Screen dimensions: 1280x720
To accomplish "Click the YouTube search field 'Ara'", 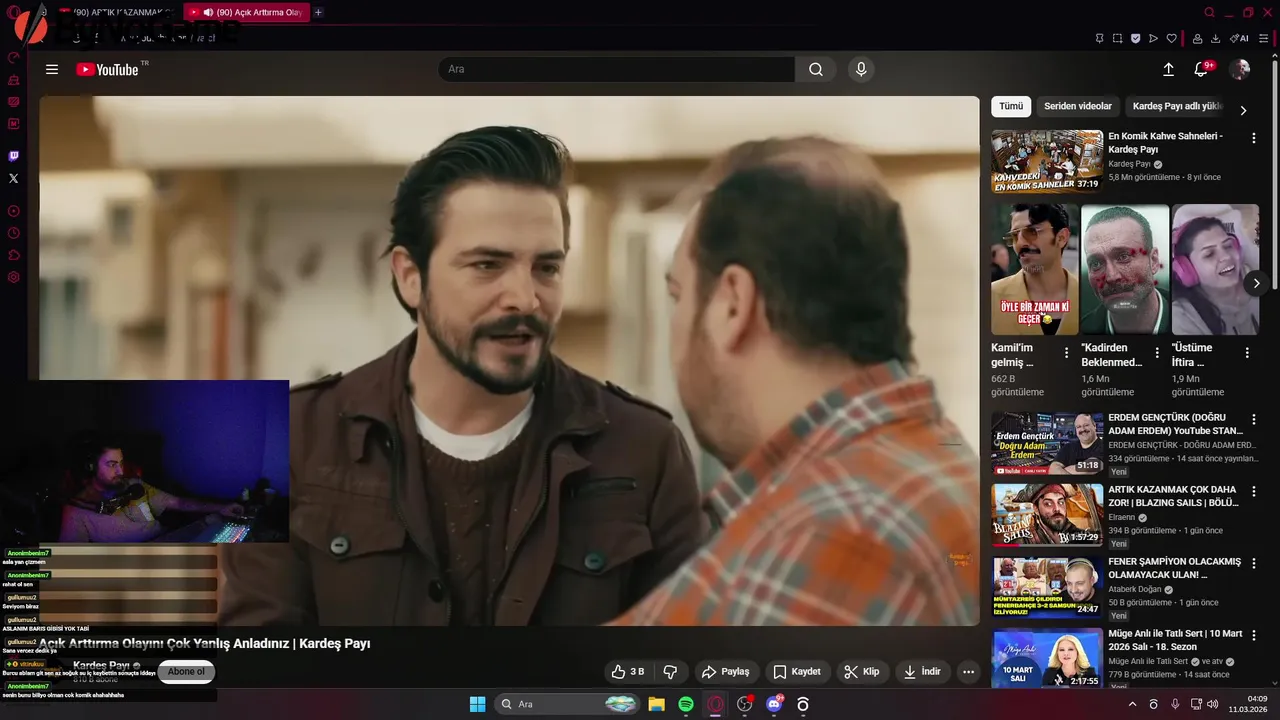I will click(x=616, y=69).
